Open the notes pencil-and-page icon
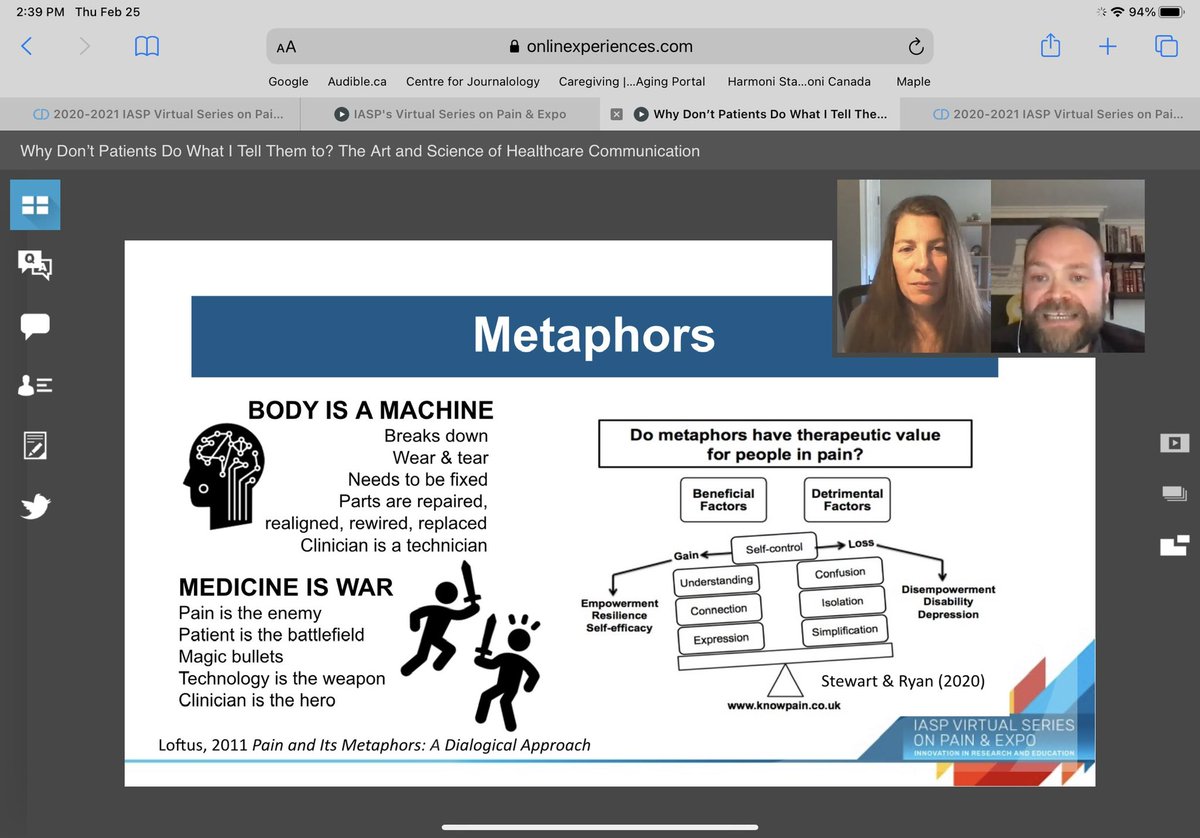This screenshot has width=1200, height=838. point(35,445)
